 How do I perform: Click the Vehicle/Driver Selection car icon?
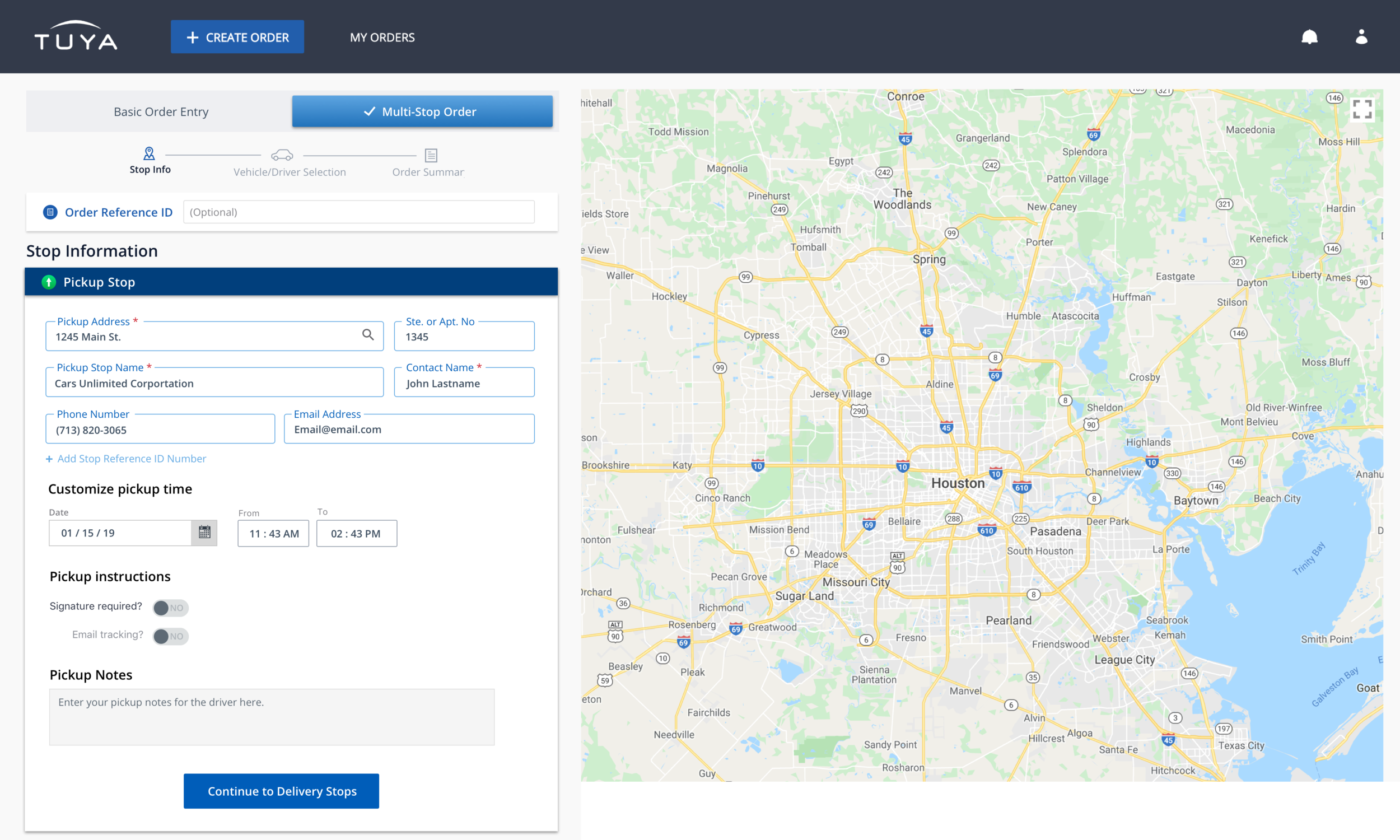282,155
